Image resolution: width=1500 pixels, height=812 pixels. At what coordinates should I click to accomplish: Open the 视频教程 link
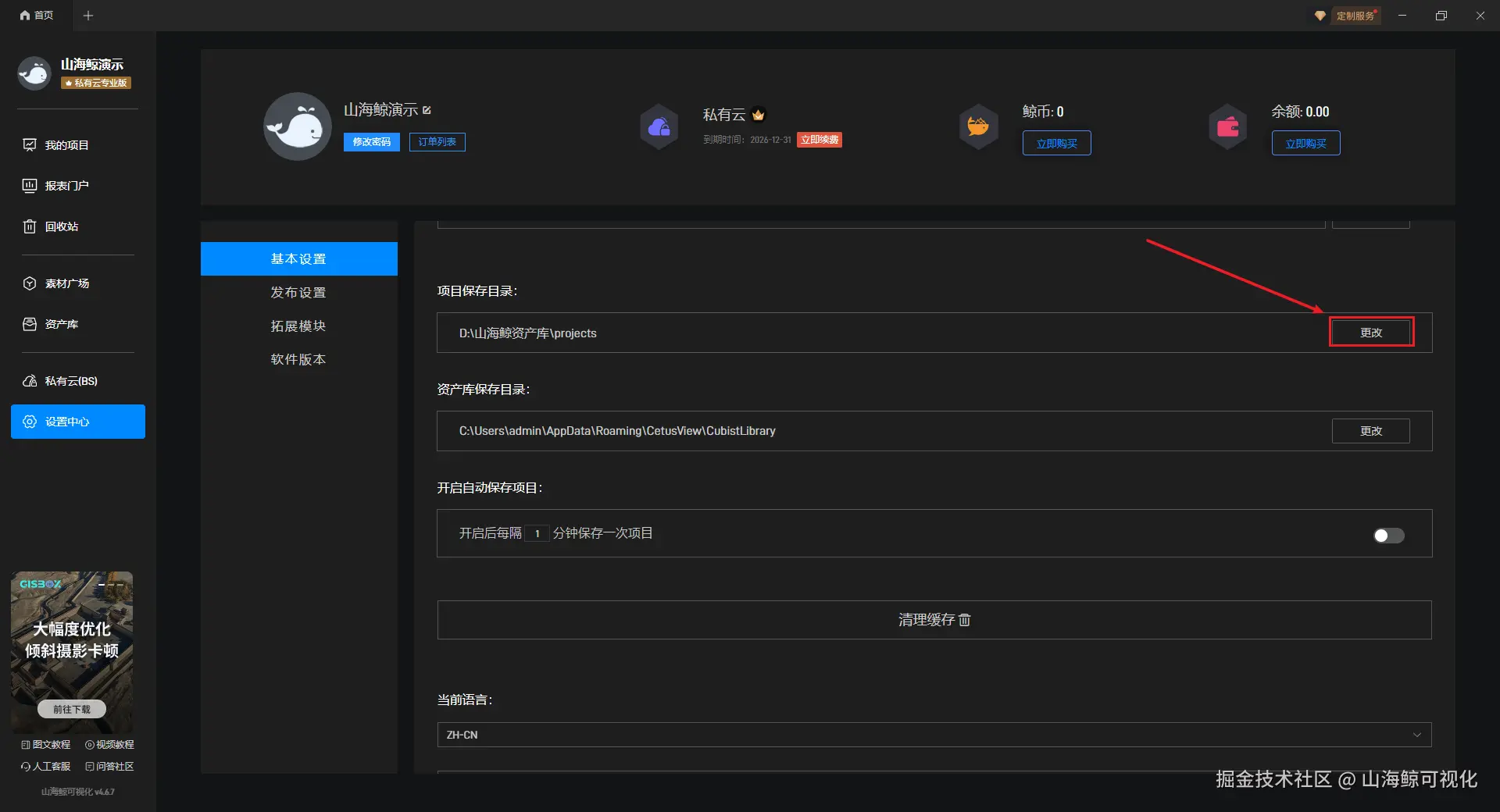109,745
